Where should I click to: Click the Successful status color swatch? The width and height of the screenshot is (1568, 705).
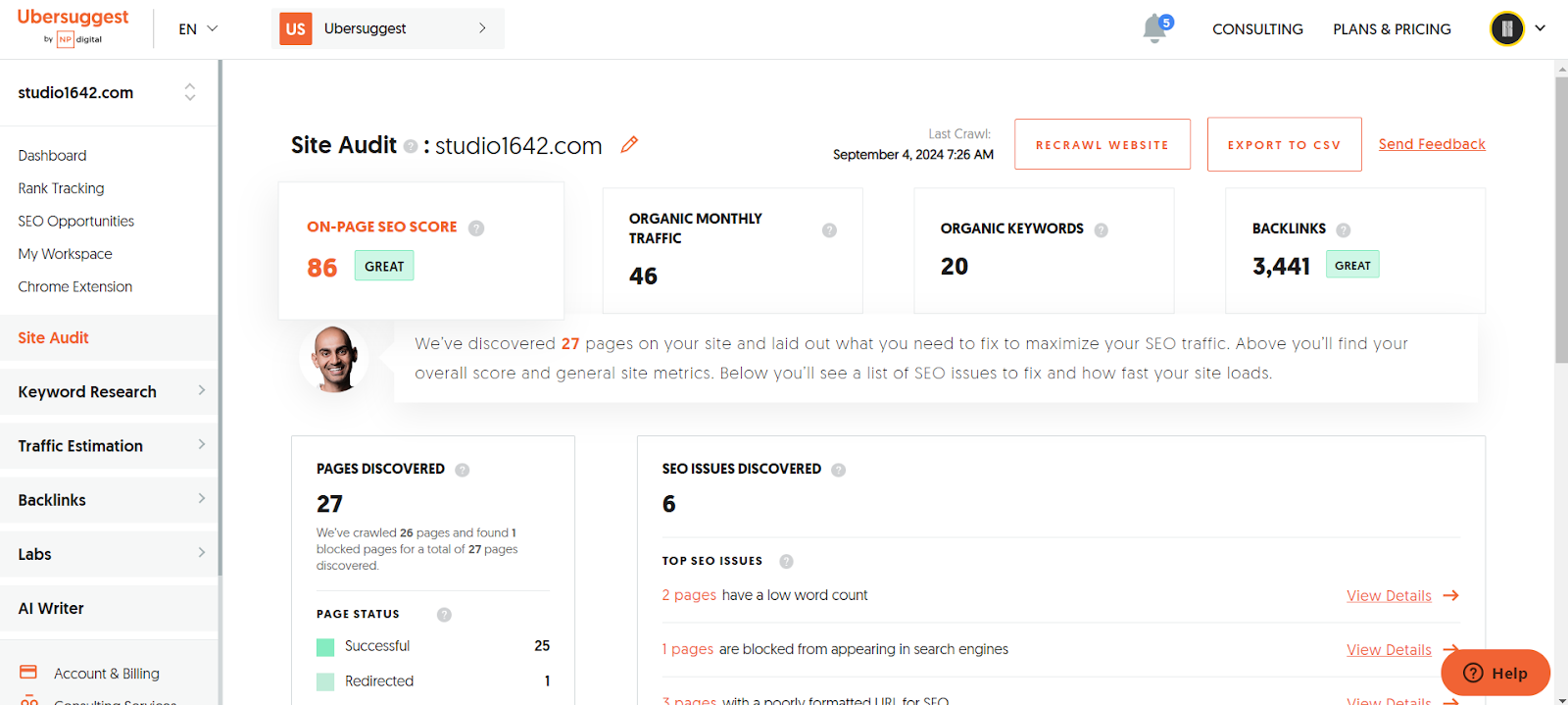(x=325, y=647)
